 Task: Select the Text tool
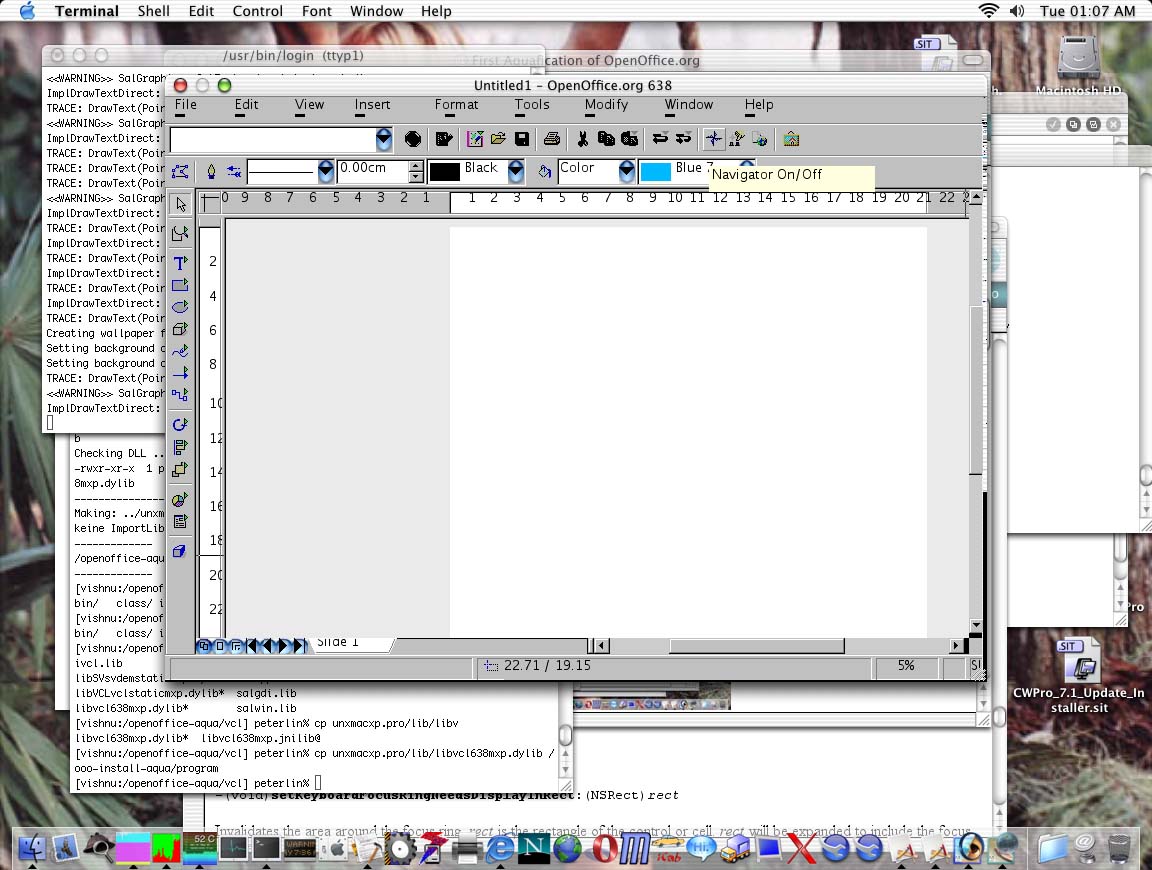[181, 263]
